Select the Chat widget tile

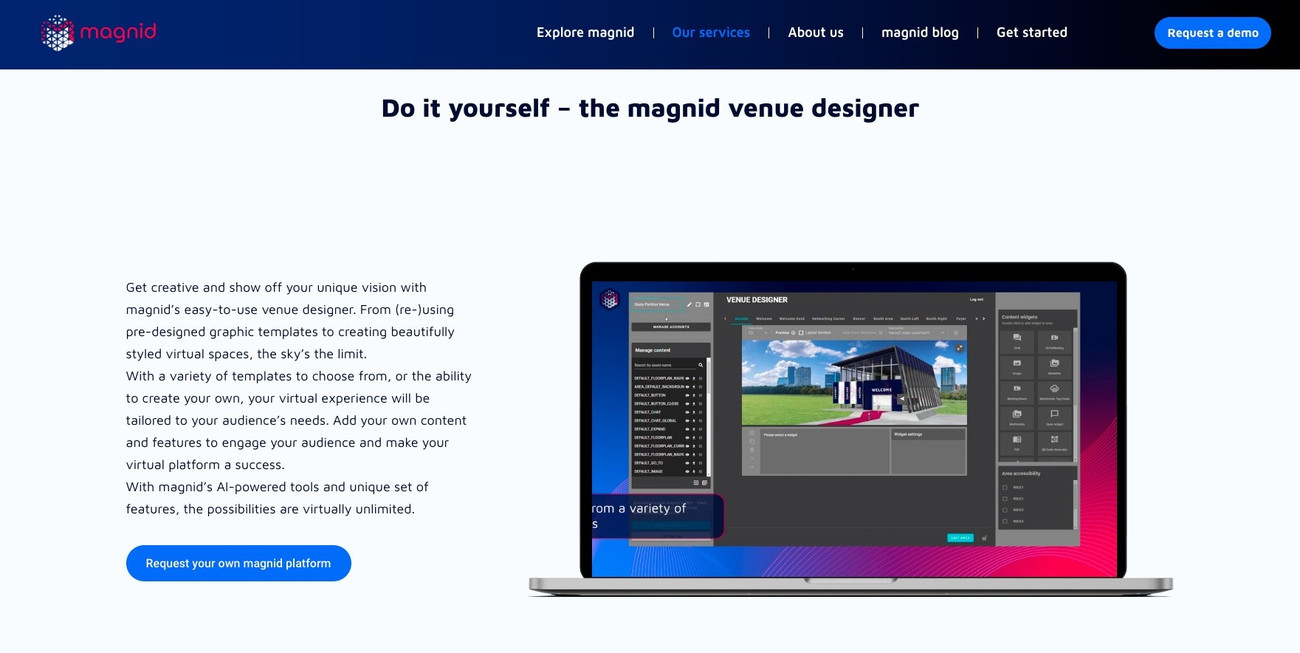click(1017, 341)
